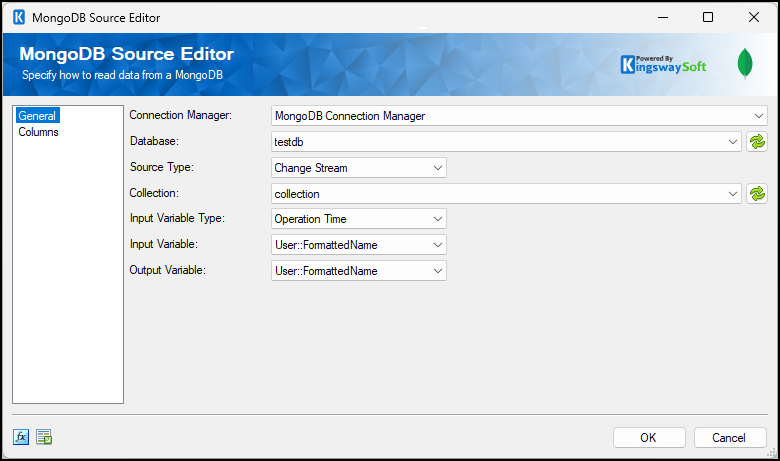Maximize the MongoDB Source Editor window

[708, 17]
